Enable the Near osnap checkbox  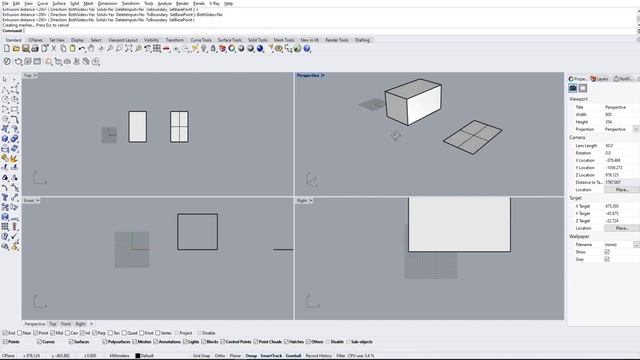pos(20,333)
